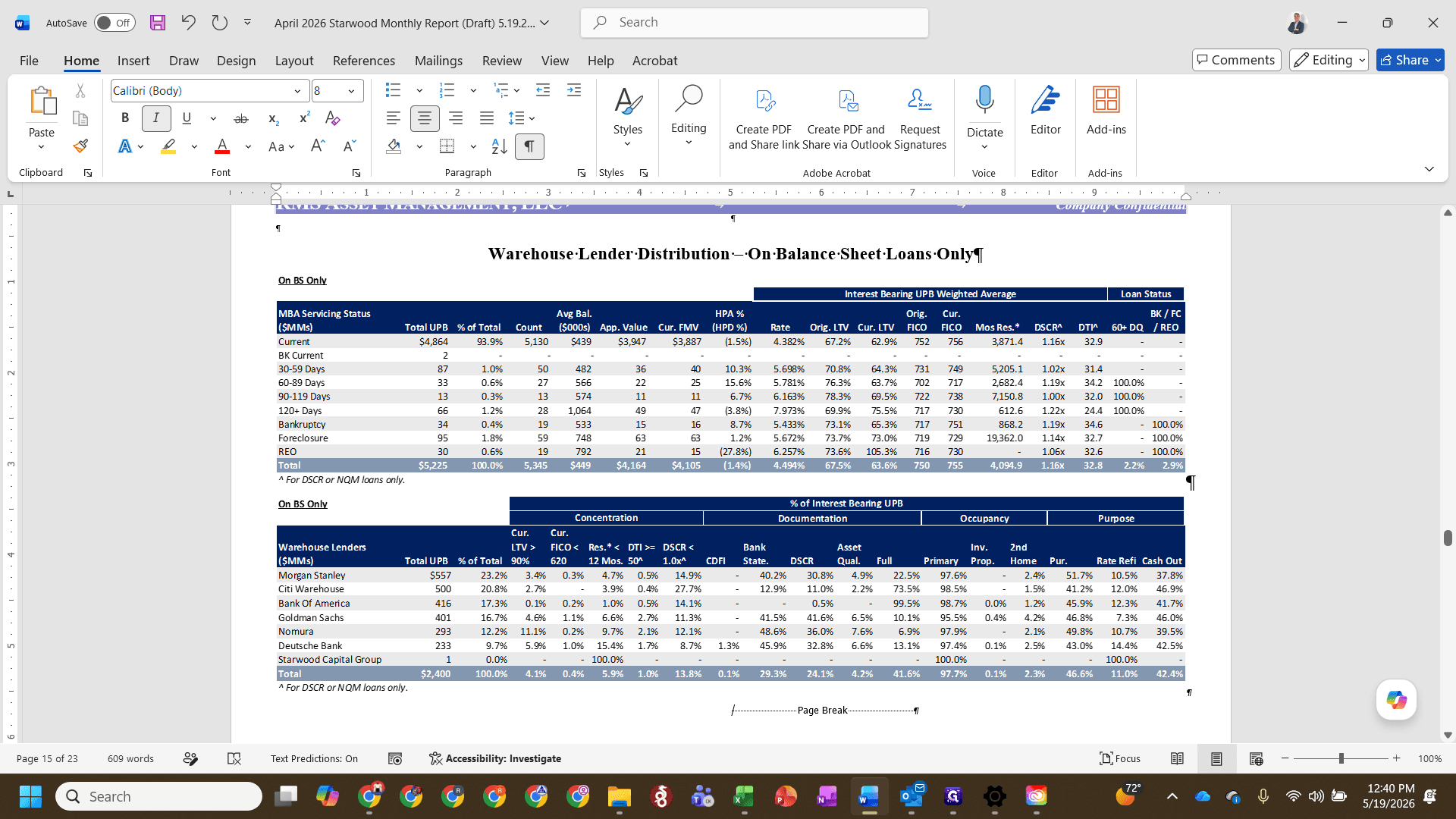The image size is (1456, 819).
Task: Increase indent of paragraph
Action: pyautogui.click(x=574, y=90)
